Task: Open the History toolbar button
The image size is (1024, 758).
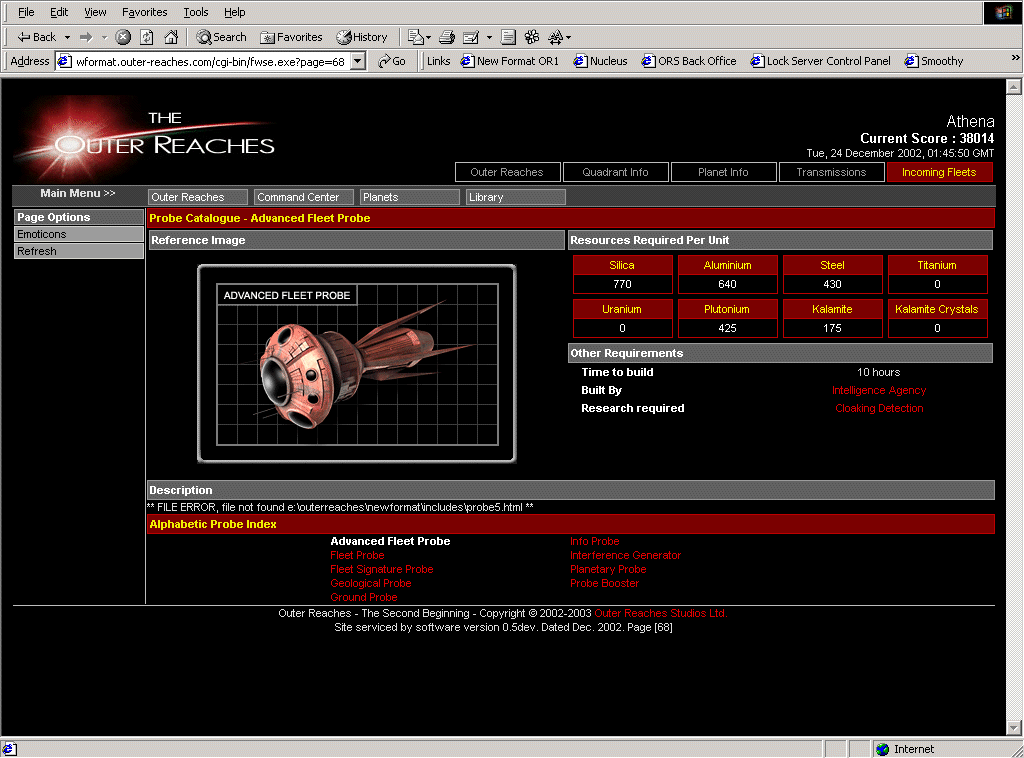Action: [x=362, y=37]
